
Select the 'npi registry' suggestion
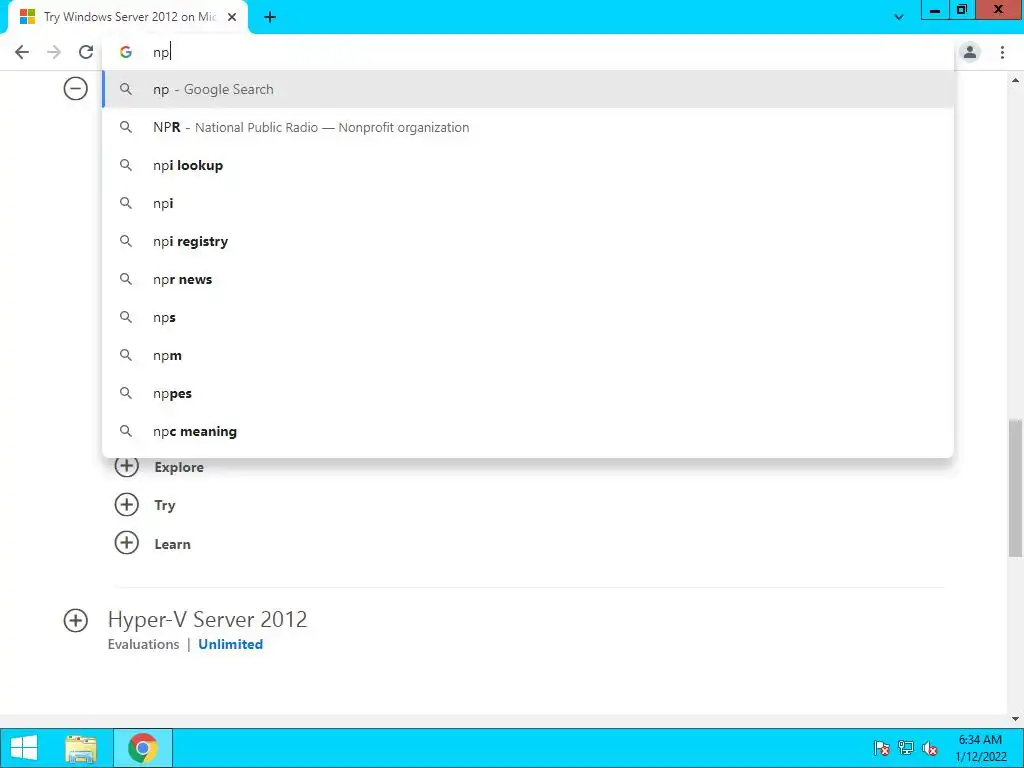click(x=528, y=241)
